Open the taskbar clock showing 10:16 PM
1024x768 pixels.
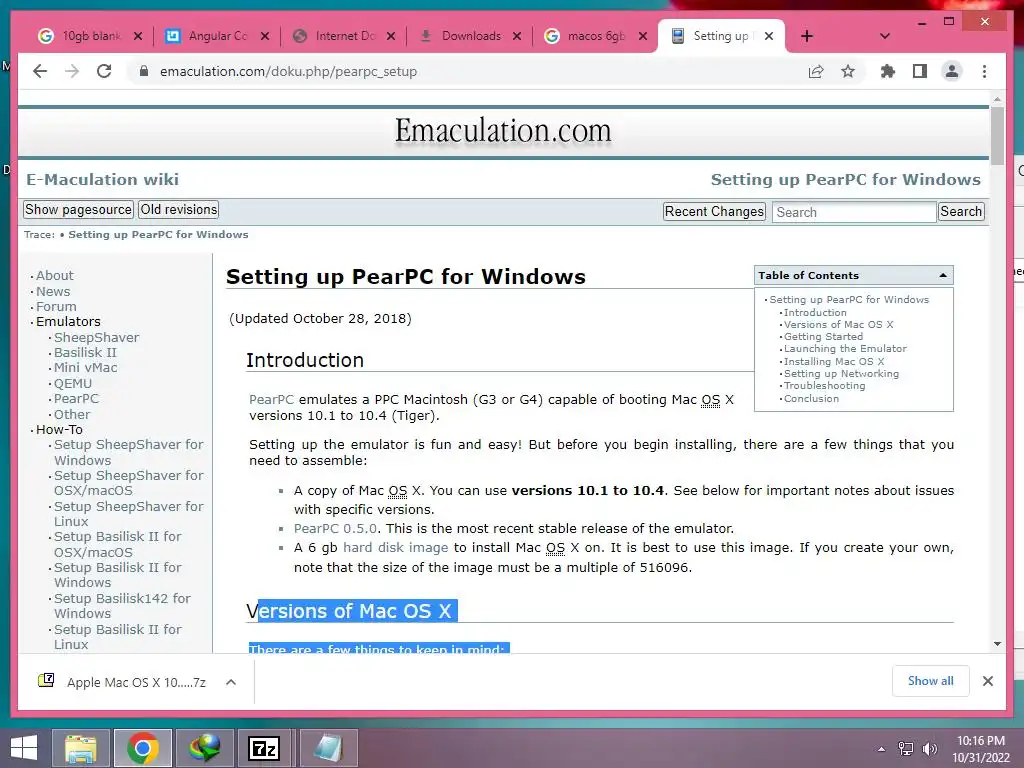[x=980, y=749]
